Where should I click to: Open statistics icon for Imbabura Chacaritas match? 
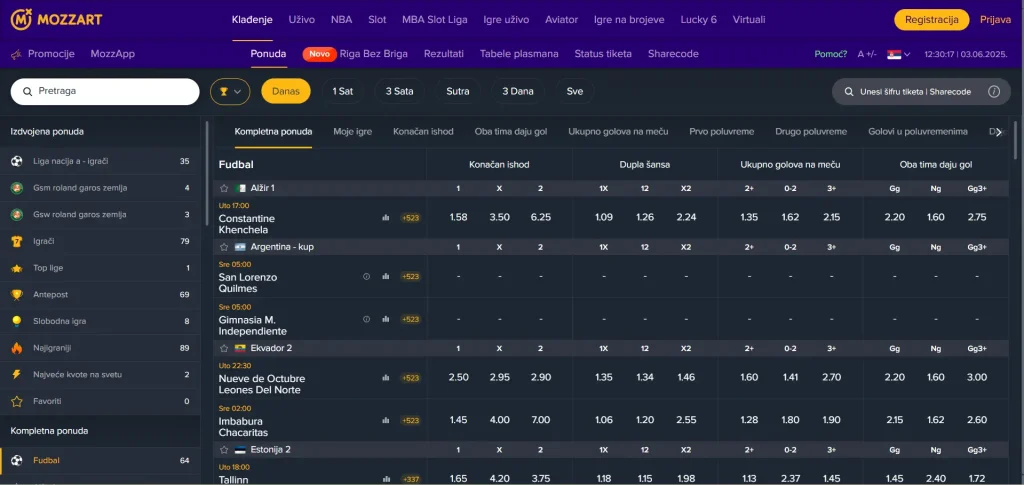pos(385,420)
